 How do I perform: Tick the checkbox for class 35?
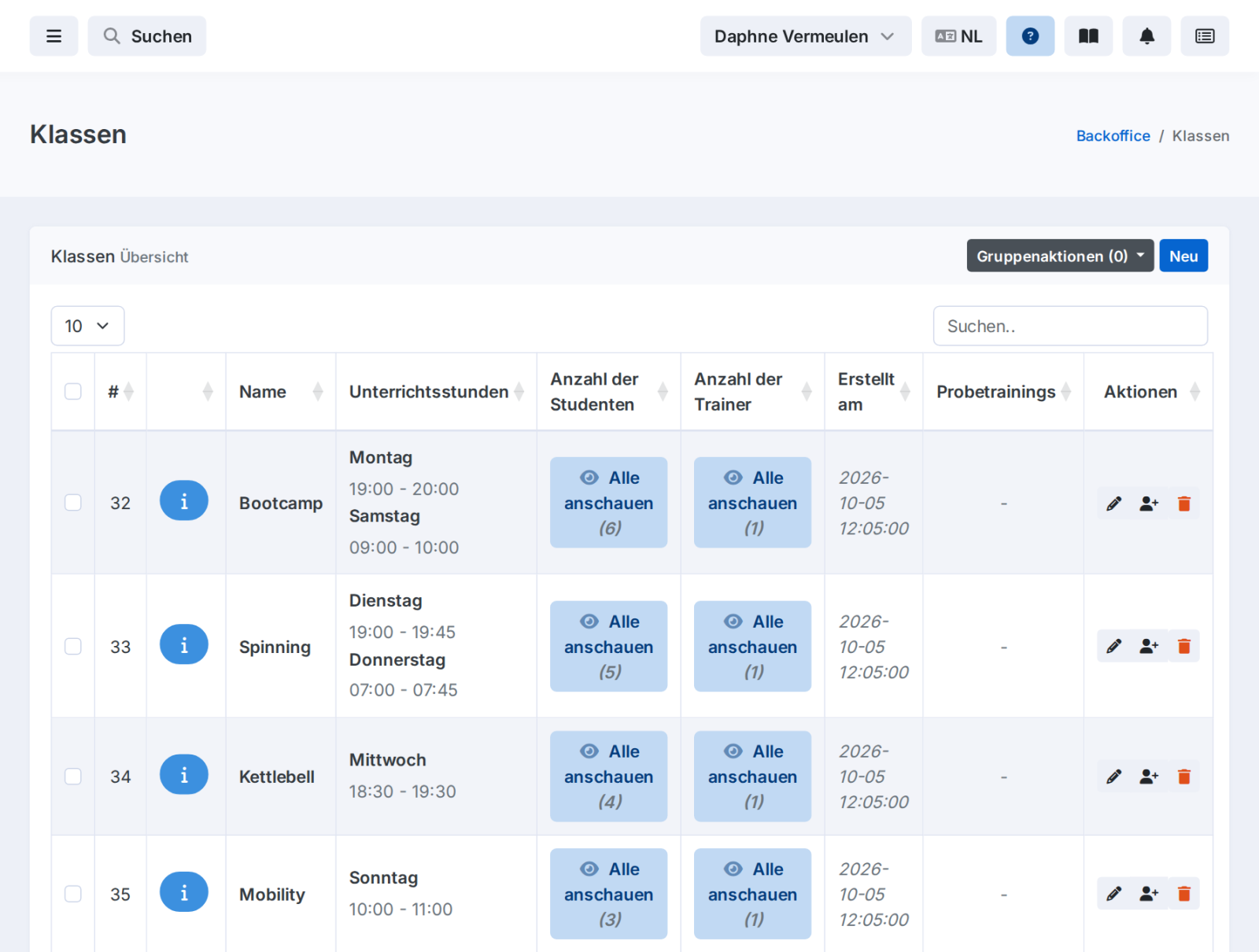click(x=73, y=894)
